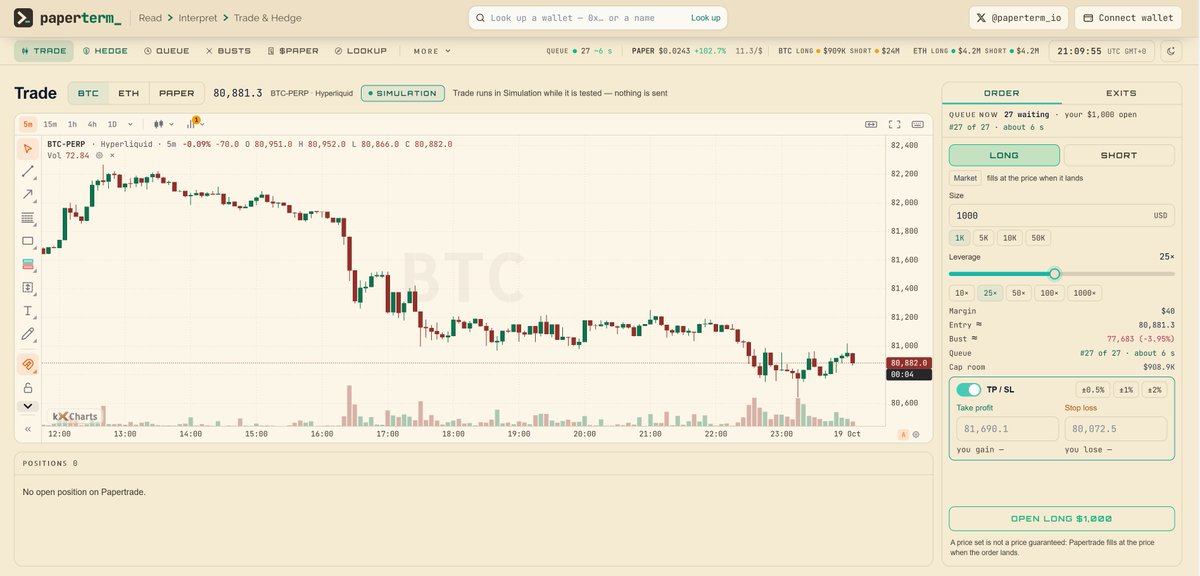Set size with 10K preset
The width and height of the screenshot is (1200, 576).
pos(1010,238)
